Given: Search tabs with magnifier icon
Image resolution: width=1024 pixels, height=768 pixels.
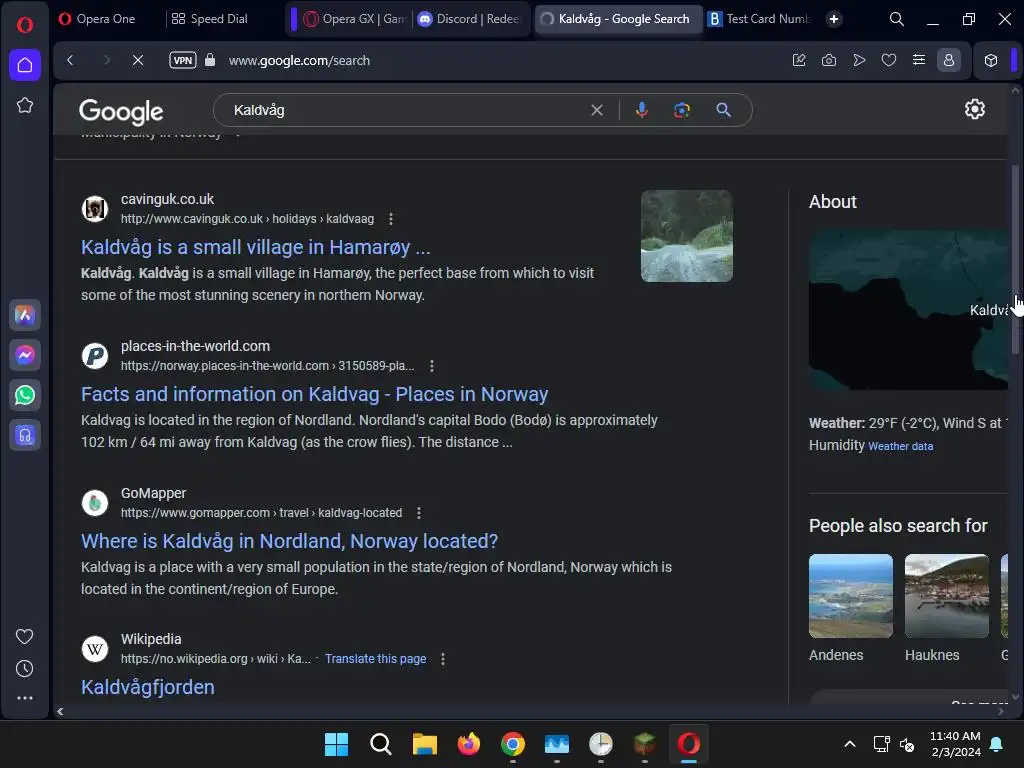Looking at the screenshot, I should coord(897,19).
